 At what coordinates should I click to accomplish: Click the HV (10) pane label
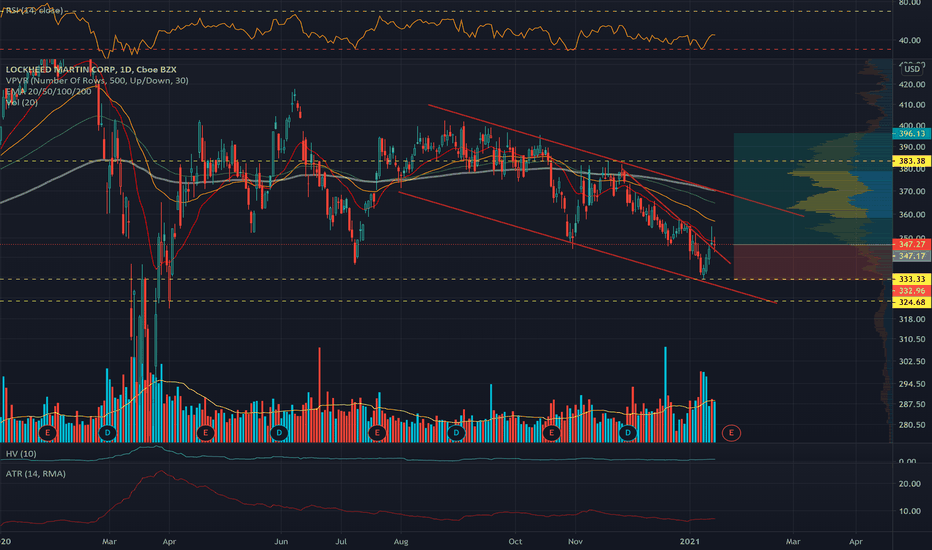click(x=21, y=454)
